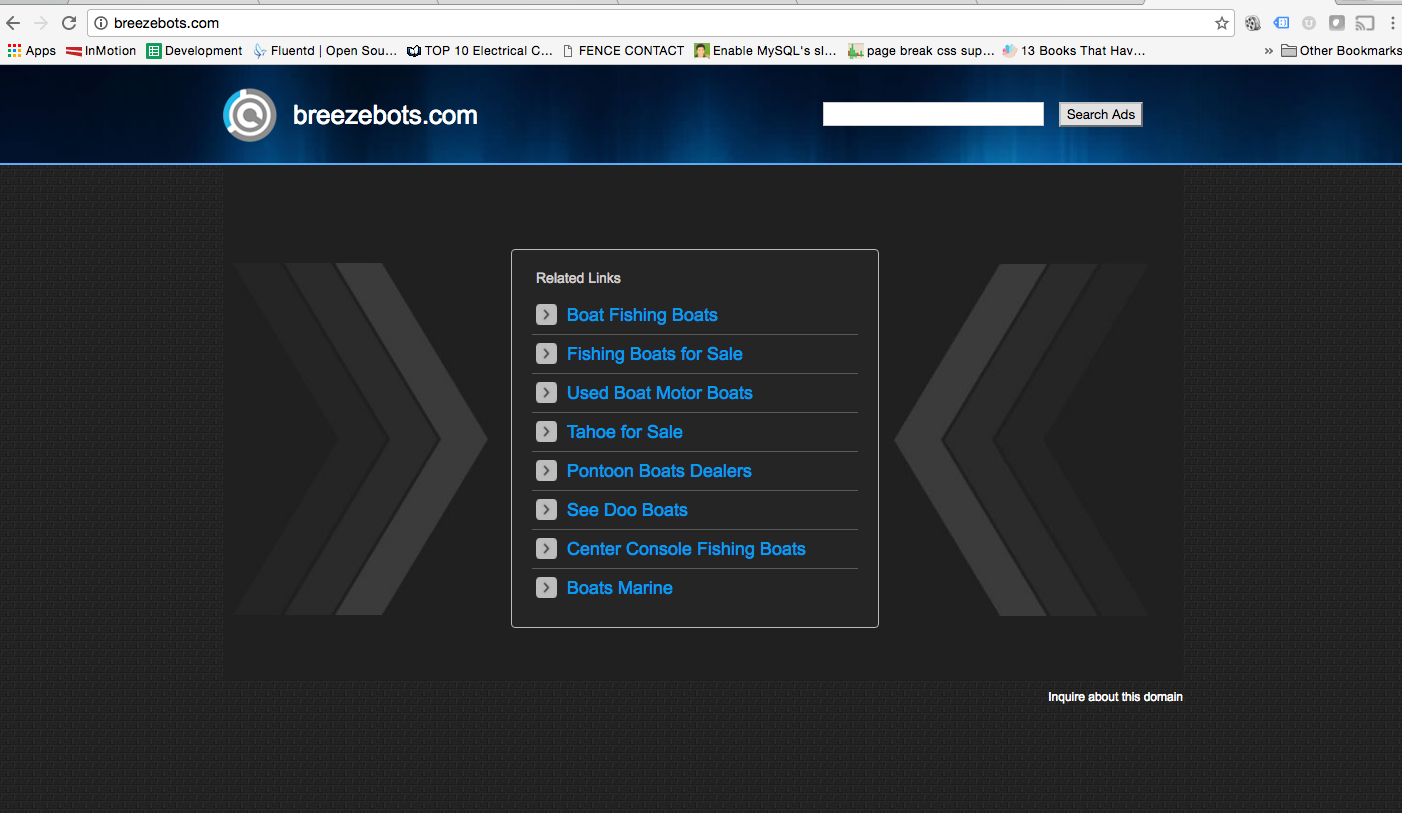Open the Apps bookmarks shortcut
The height and width of the screenshot is (813, 1402).
click(31, 51)
